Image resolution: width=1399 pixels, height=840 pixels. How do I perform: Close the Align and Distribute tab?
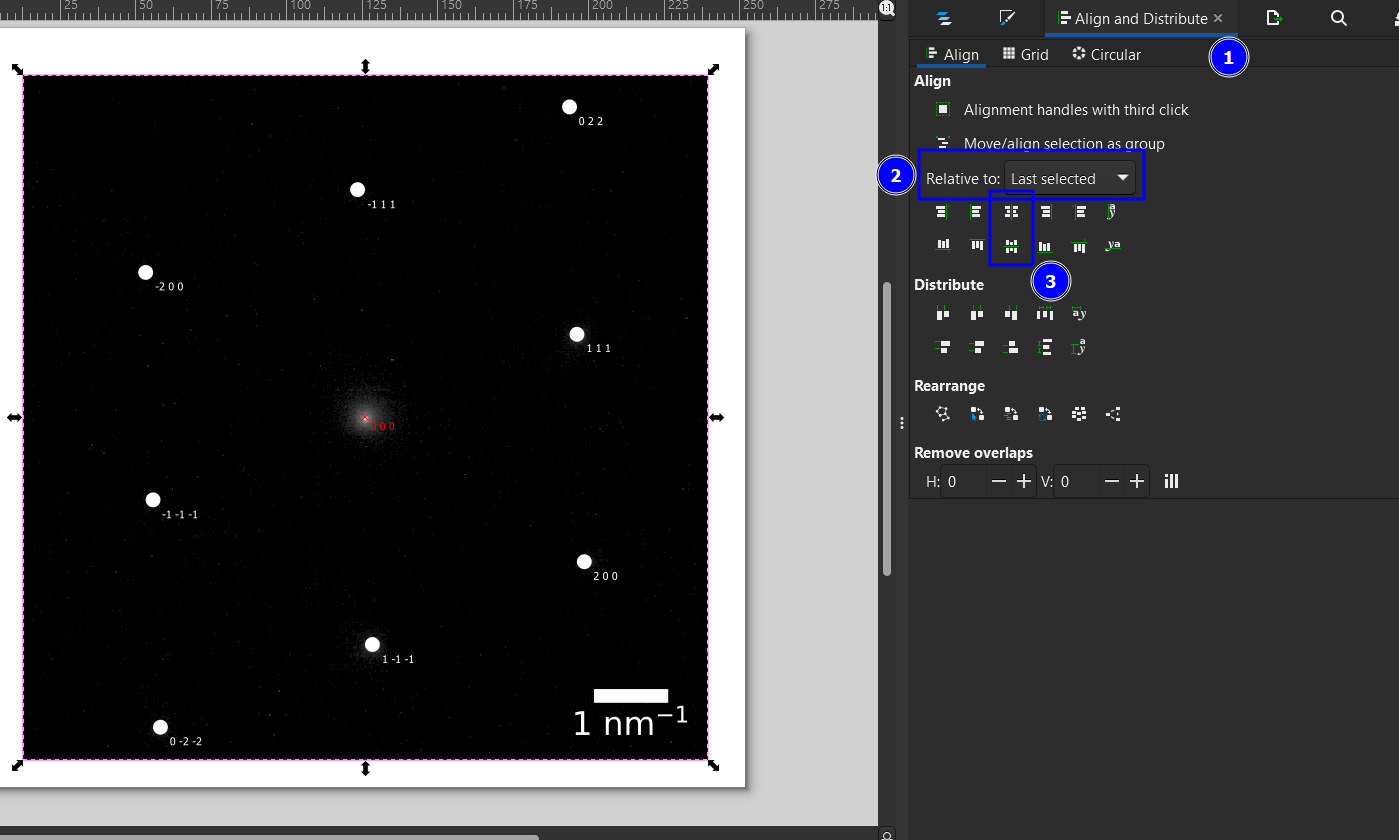[1218, 18]
